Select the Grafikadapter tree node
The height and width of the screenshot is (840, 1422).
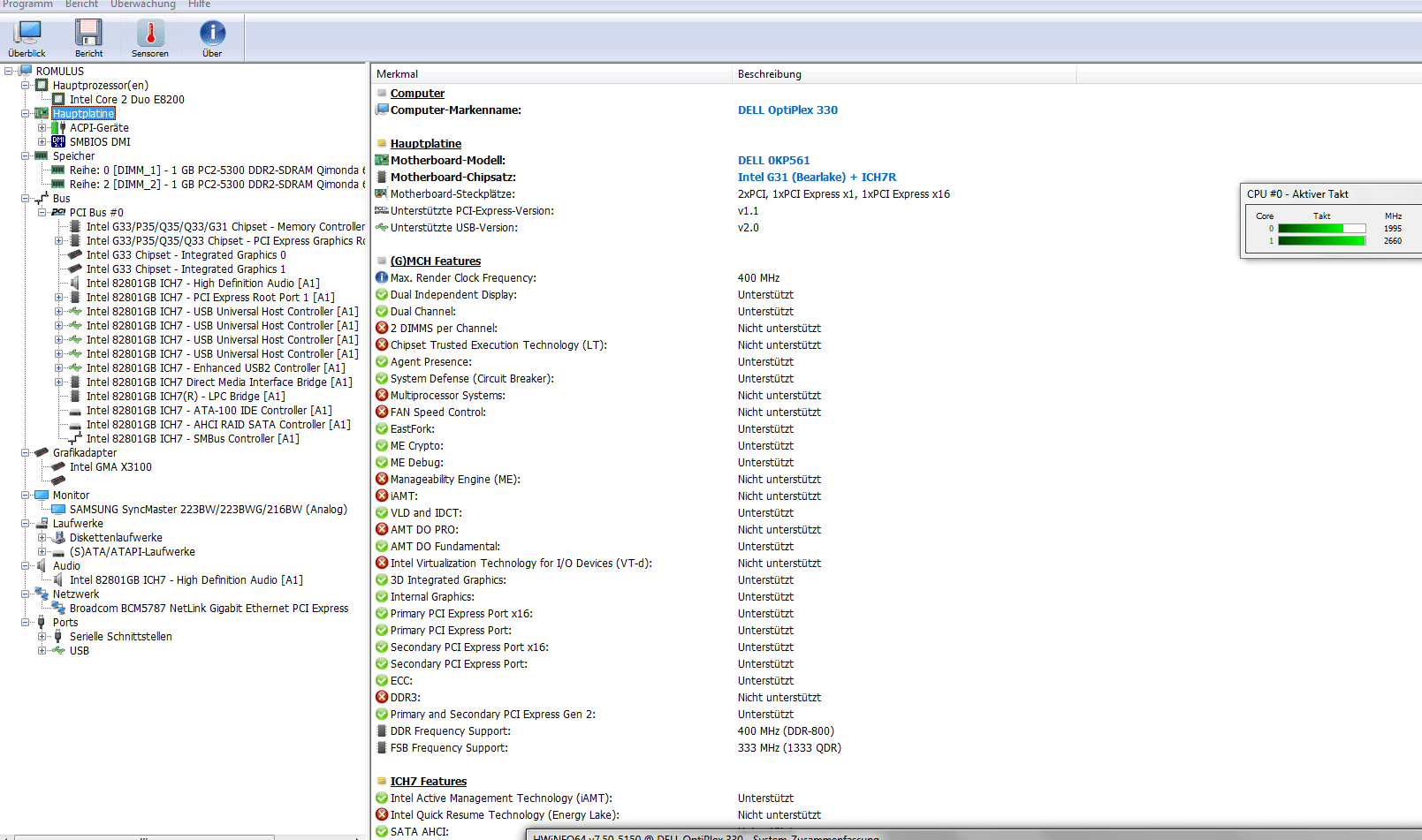[x=85, y=452]
